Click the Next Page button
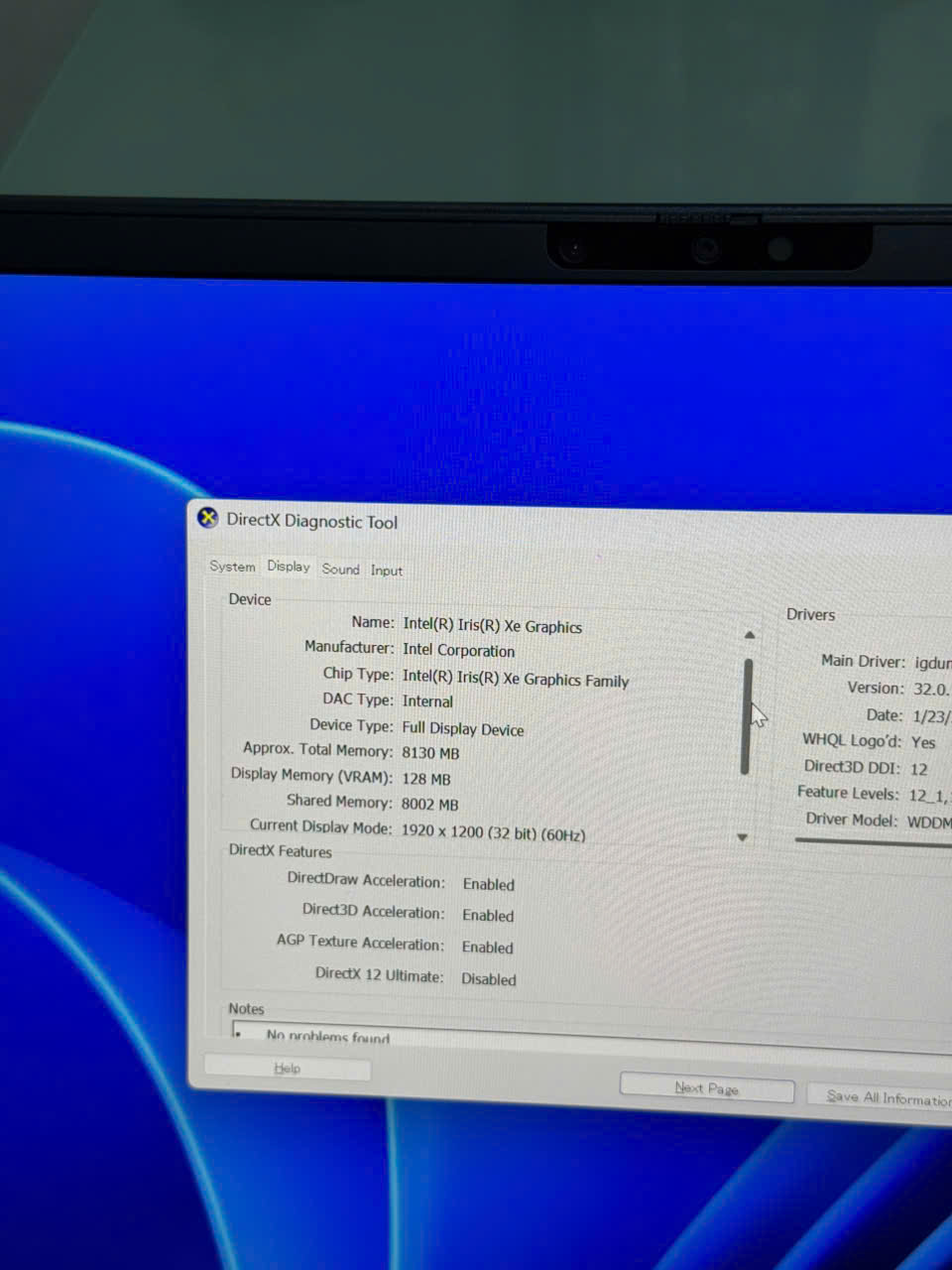The height and width of the screenshot is (1270, 952). [707, 1088]
